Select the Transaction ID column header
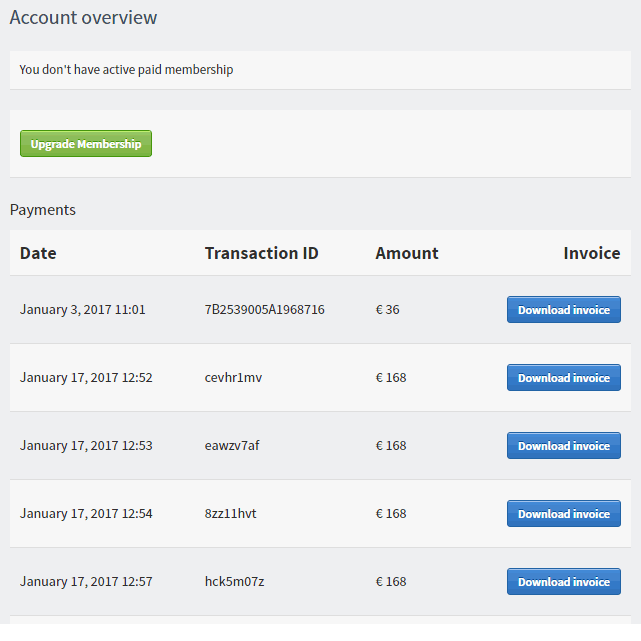Screen dimensions: 641x641 (x=262, y=253)
